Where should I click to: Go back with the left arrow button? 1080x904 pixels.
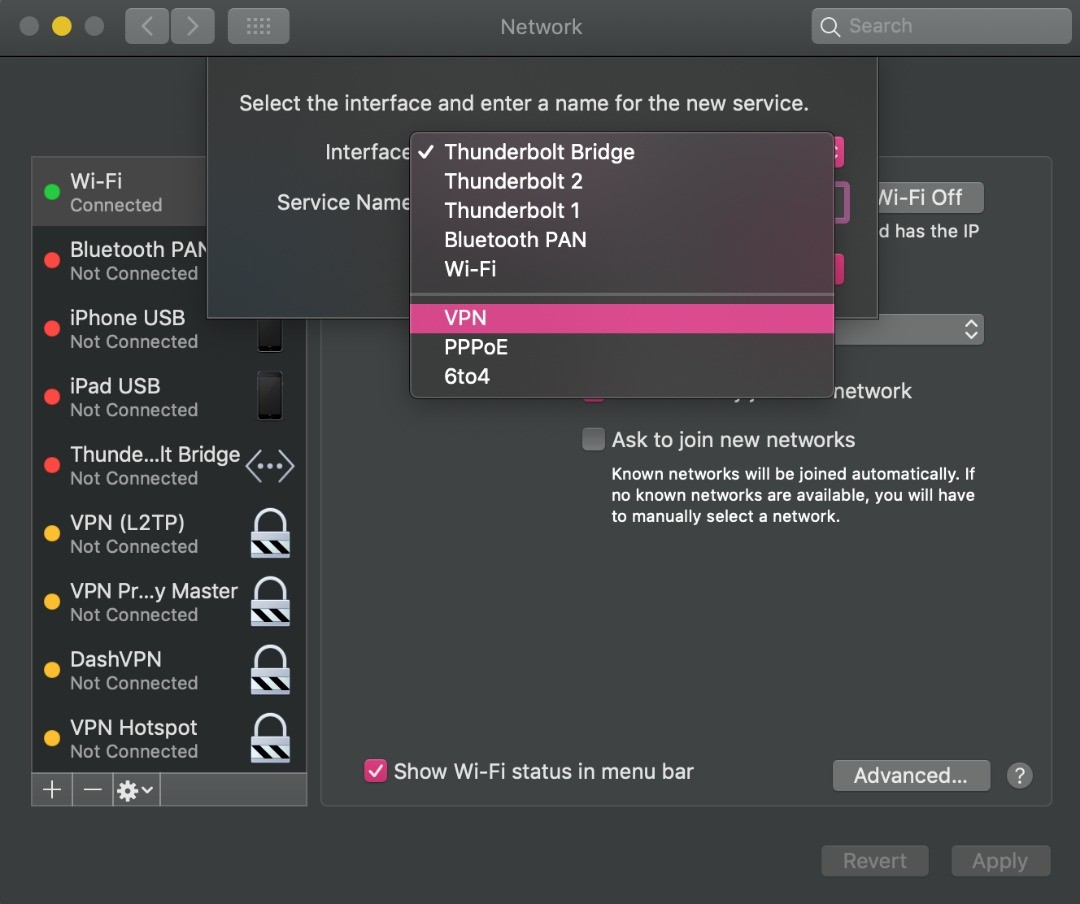point(147,26)
